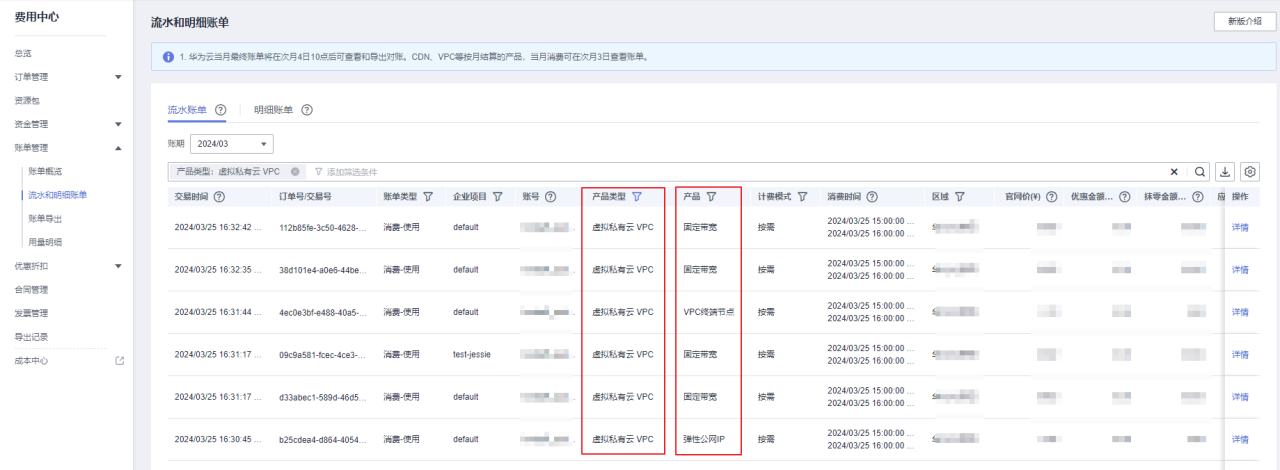Open 详情 for order 38d101e4-a0e6-44be
This screenshot has height=470, width=1280.
click(1240, 270)
